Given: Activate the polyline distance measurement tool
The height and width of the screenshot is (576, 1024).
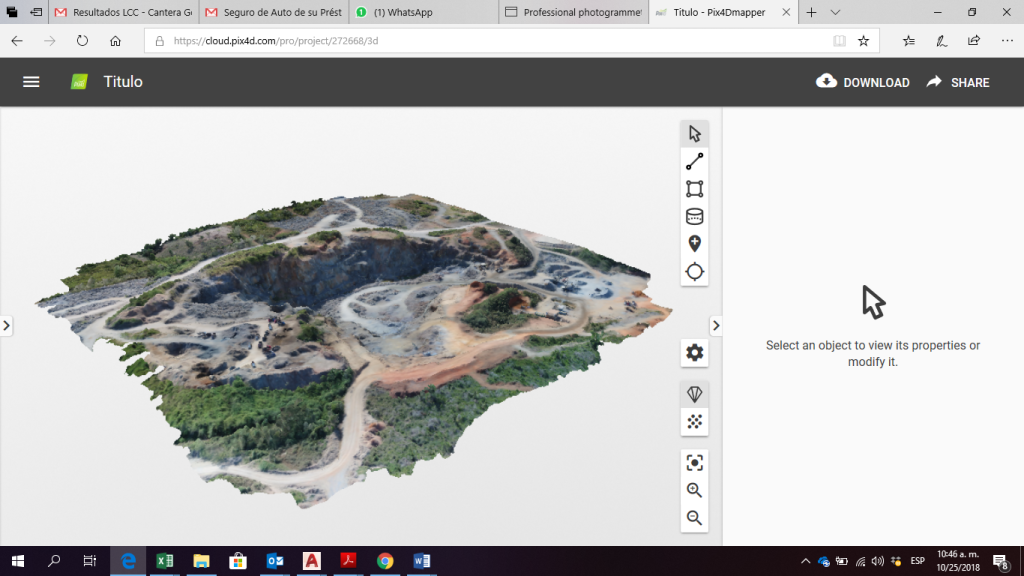Looking at the screenshot, I should coord(695,162).
